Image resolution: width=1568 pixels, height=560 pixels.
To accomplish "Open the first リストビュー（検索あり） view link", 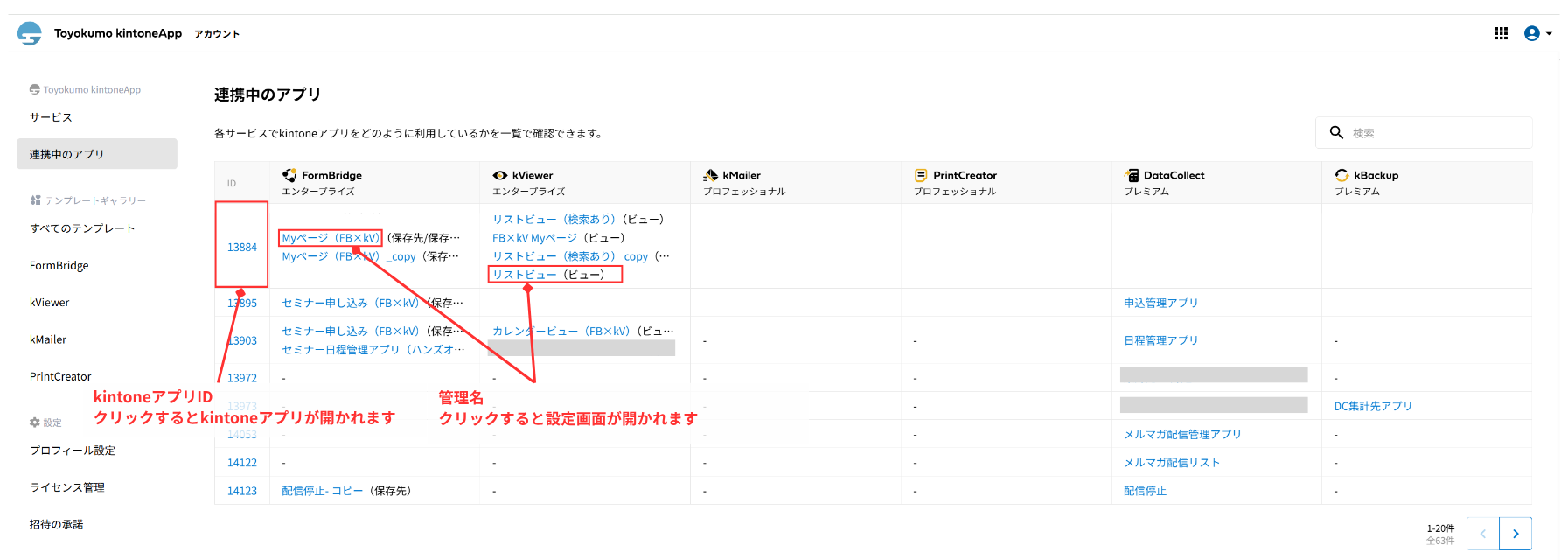I will click(x=554, y=220).
